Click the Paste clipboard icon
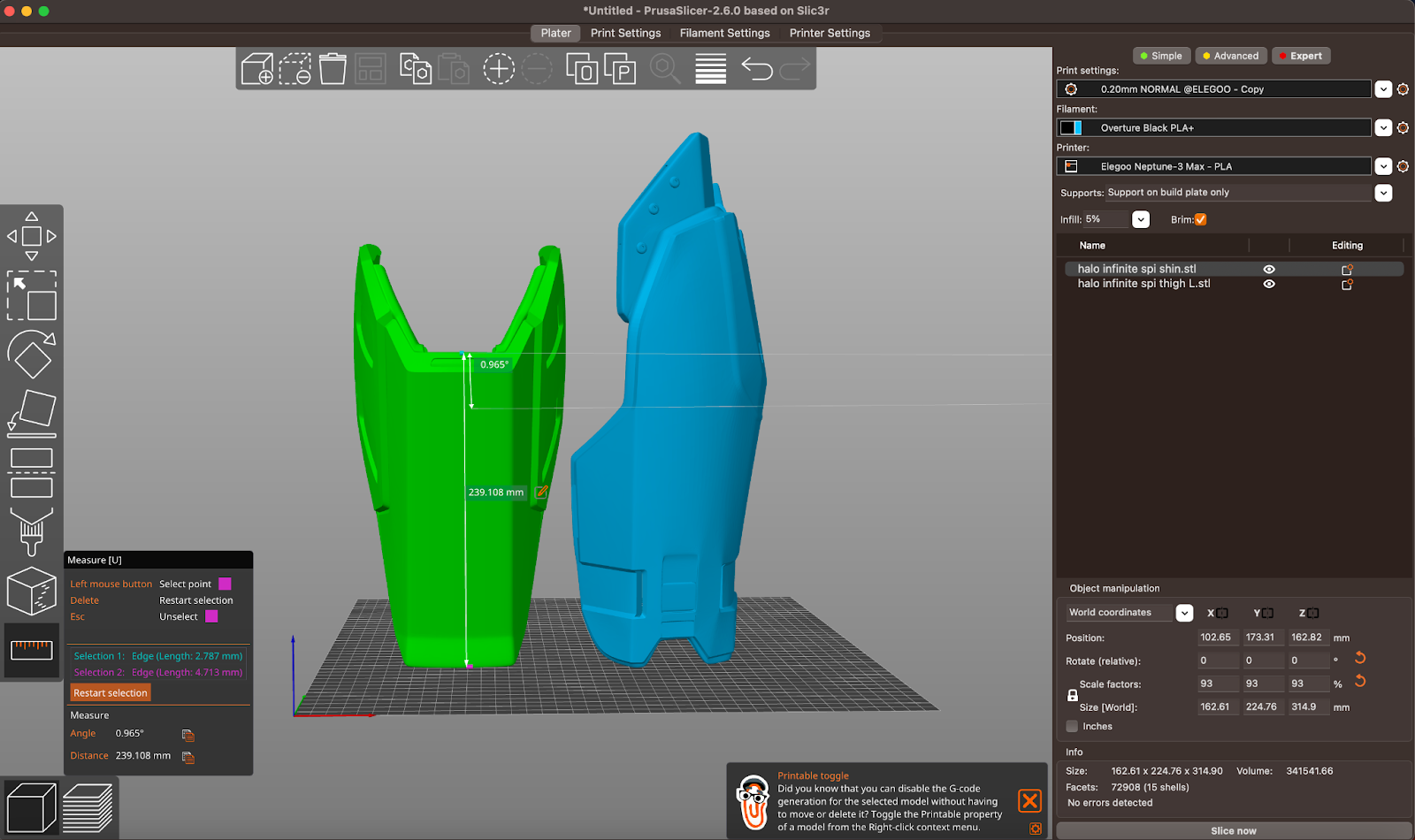 (453, 69)
